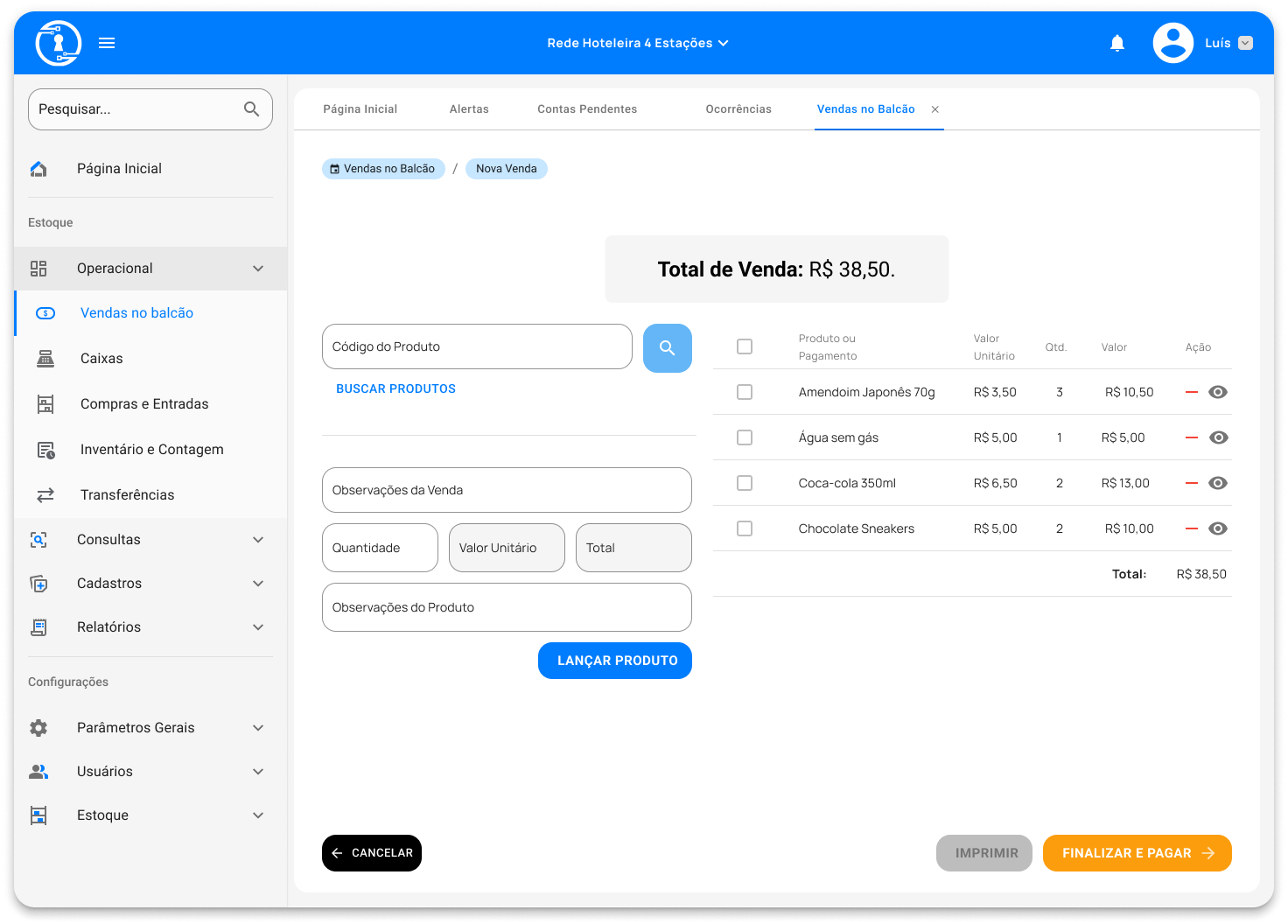
Task: View details of Água sem gás
Action: (x=1218, y=437)
